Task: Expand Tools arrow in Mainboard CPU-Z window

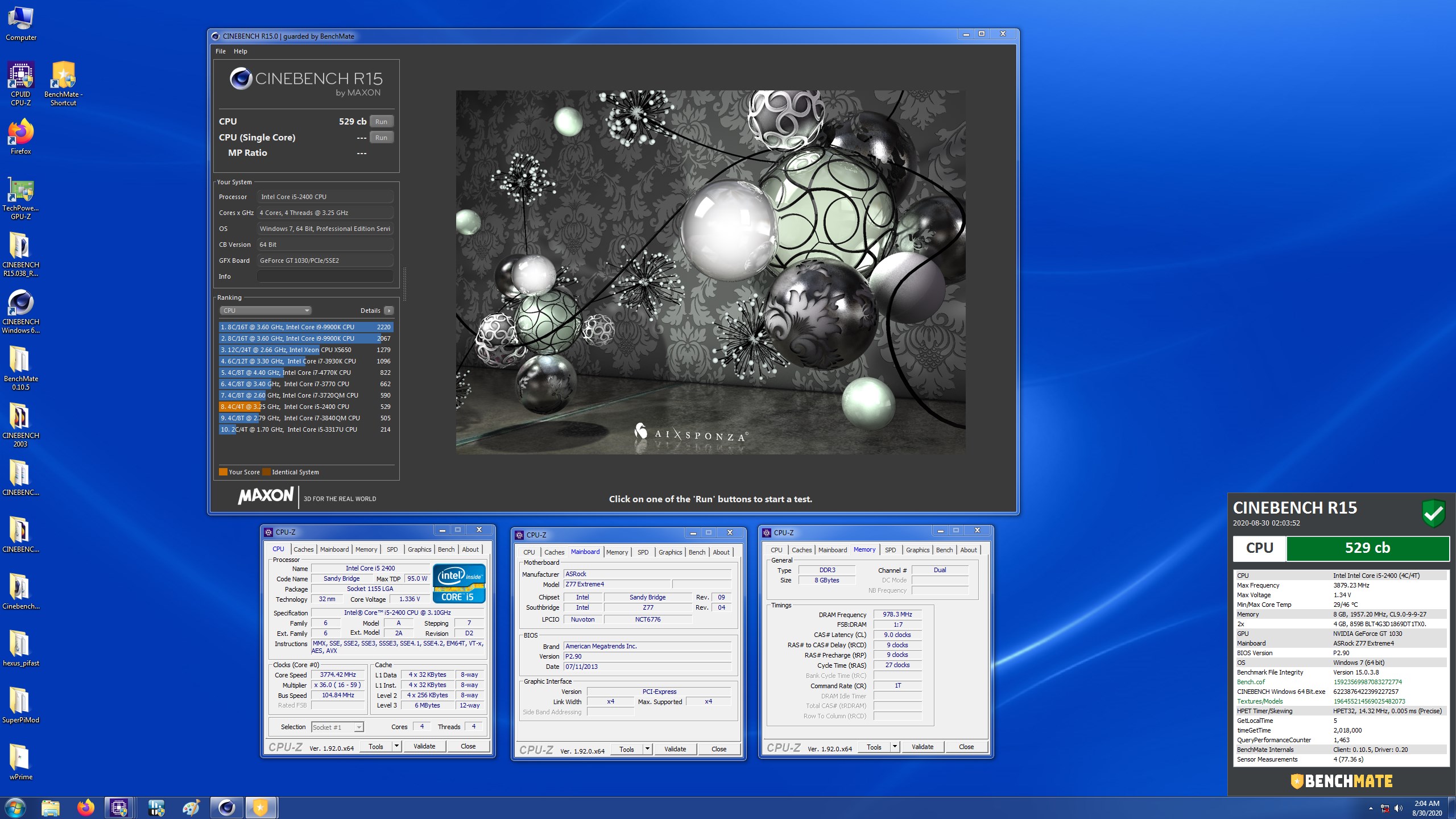Action: point(647,750)
